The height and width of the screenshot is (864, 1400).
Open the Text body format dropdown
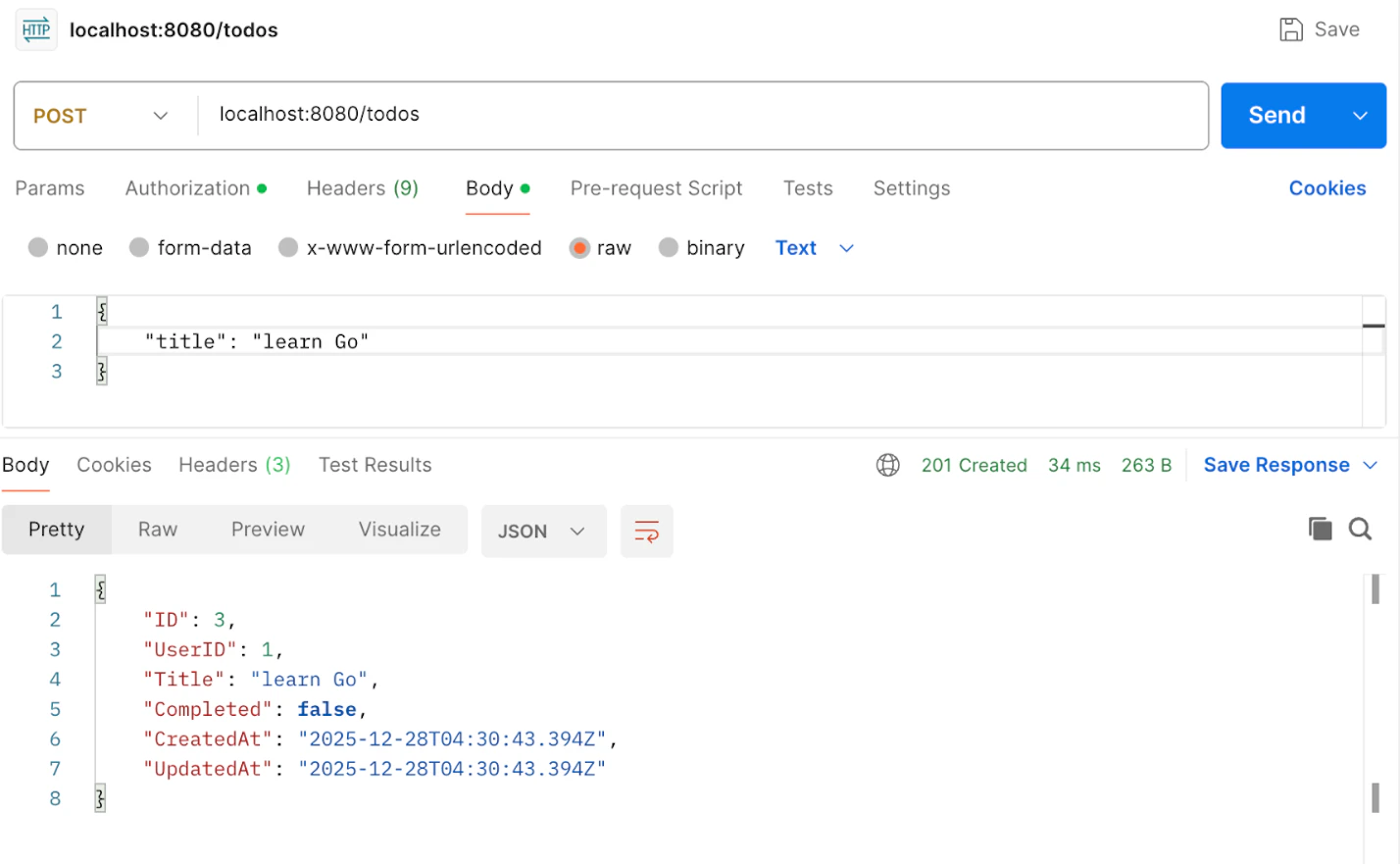point(814,248)
